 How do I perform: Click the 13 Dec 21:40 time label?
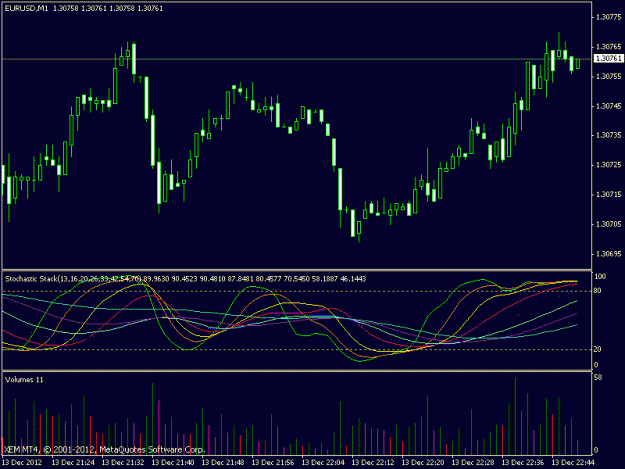tap(173, 462)
